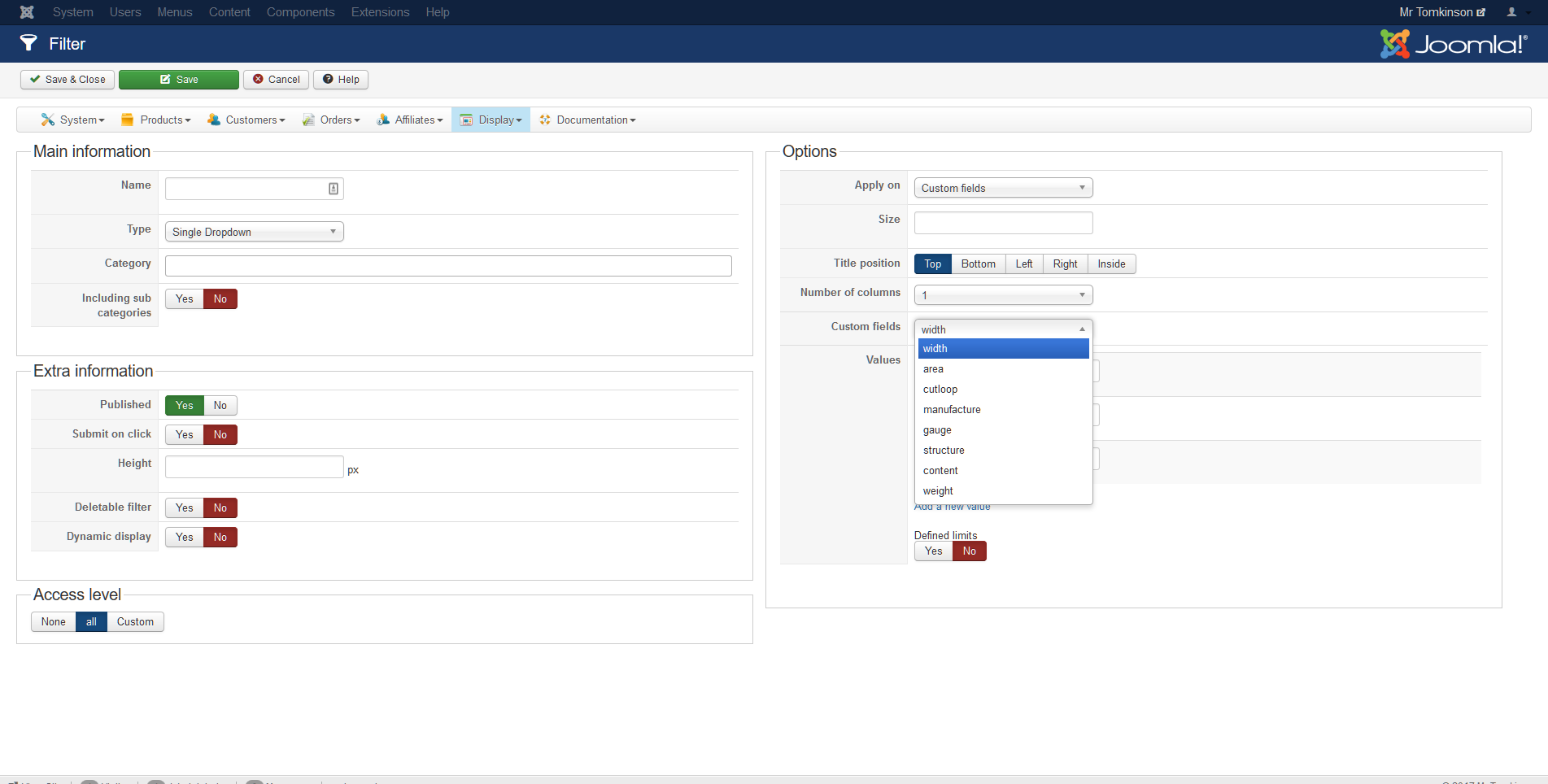Screen dimensions: 1548x784
Task: Click the Mr Tomkinson site link
Action: point(1442,12)
